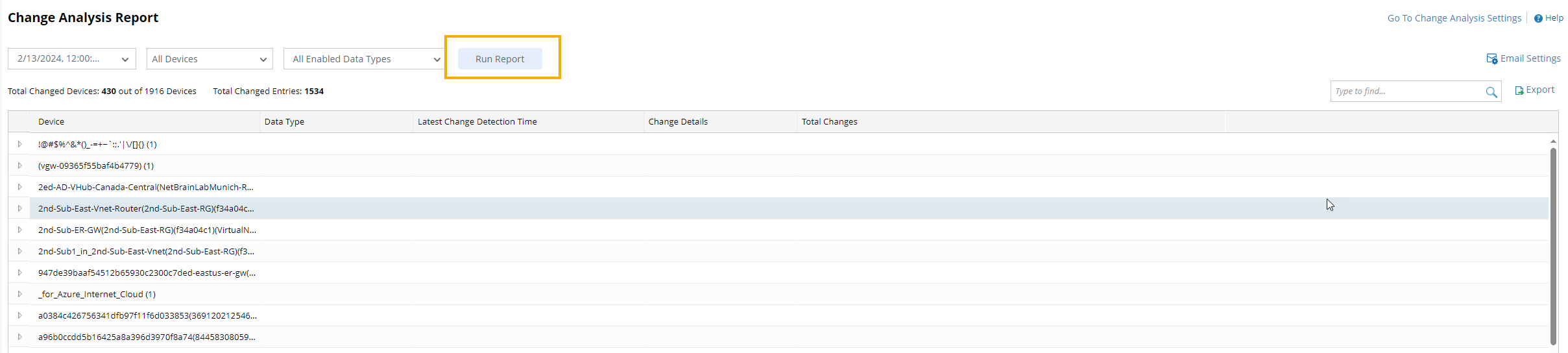
Task: Open Go To Change Analysis Settings link
Action: (1454, 18)
